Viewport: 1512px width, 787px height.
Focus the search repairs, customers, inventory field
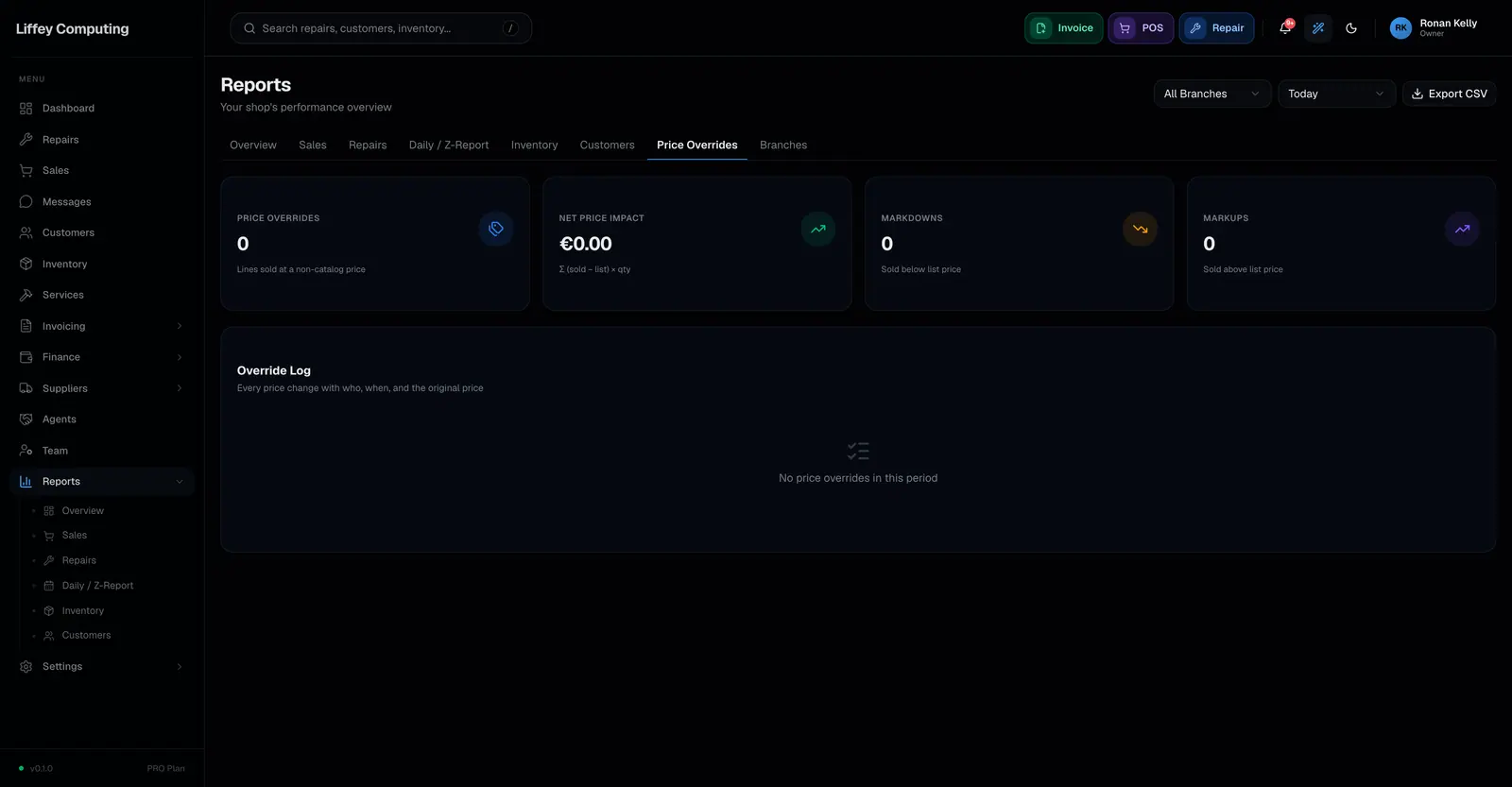381,28
